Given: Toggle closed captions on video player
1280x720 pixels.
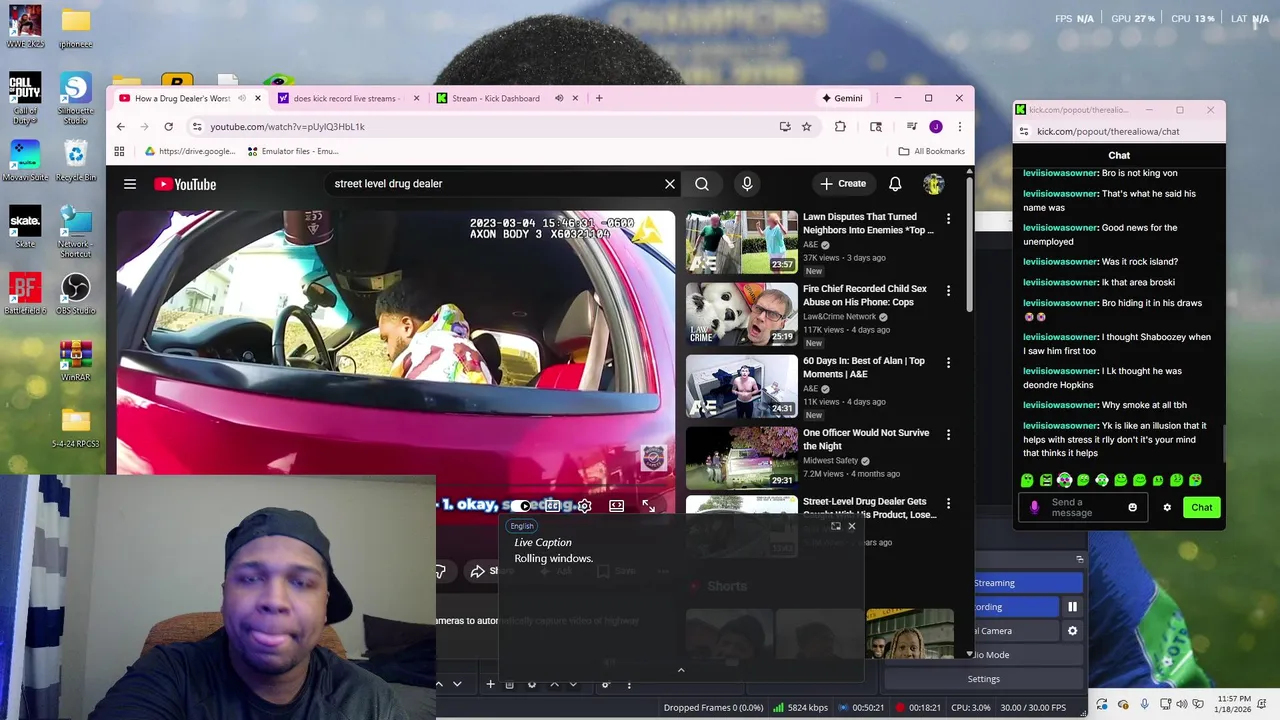Looking at the screenshot, I should (552, 506).
